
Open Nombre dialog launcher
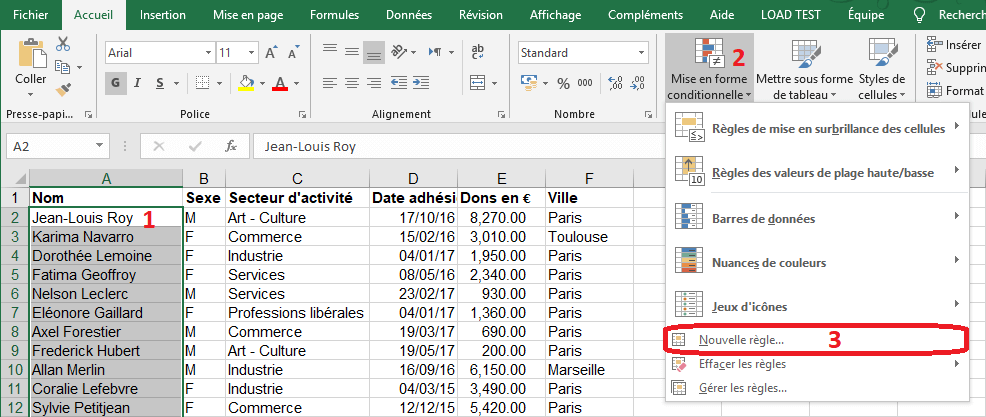coord(650,114)
